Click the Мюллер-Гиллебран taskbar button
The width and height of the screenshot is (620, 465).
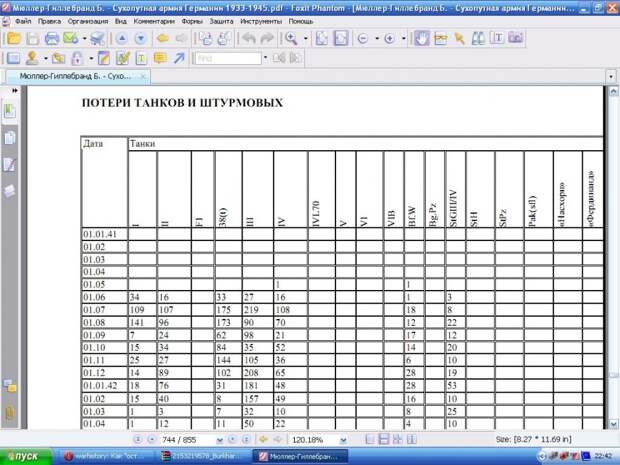[300, 456]
